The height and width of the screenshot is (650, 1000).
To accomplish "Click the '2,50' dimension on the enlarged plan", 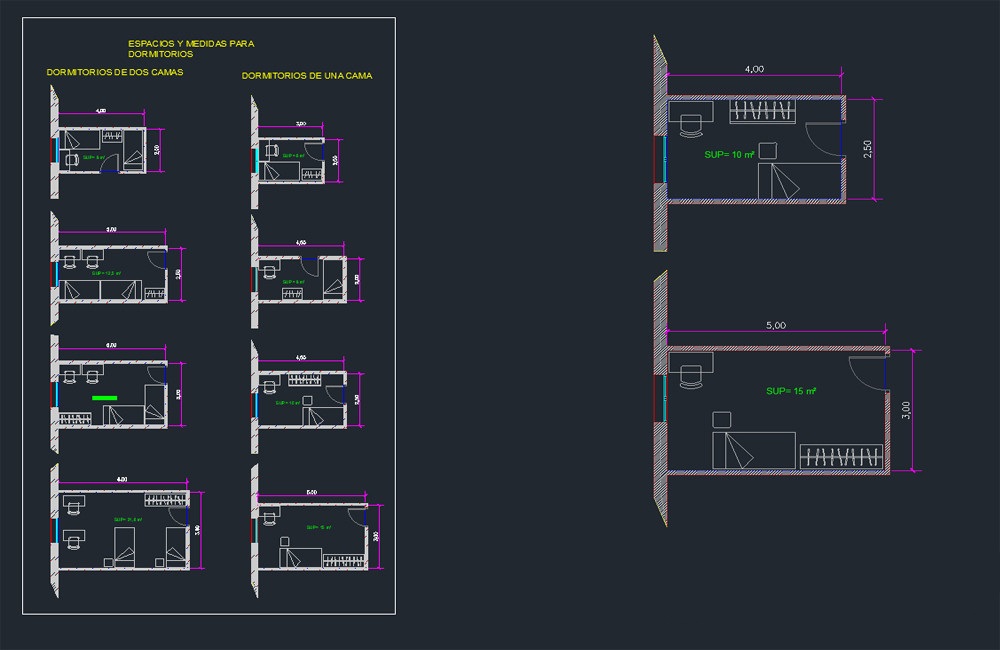I will (867, 149).
